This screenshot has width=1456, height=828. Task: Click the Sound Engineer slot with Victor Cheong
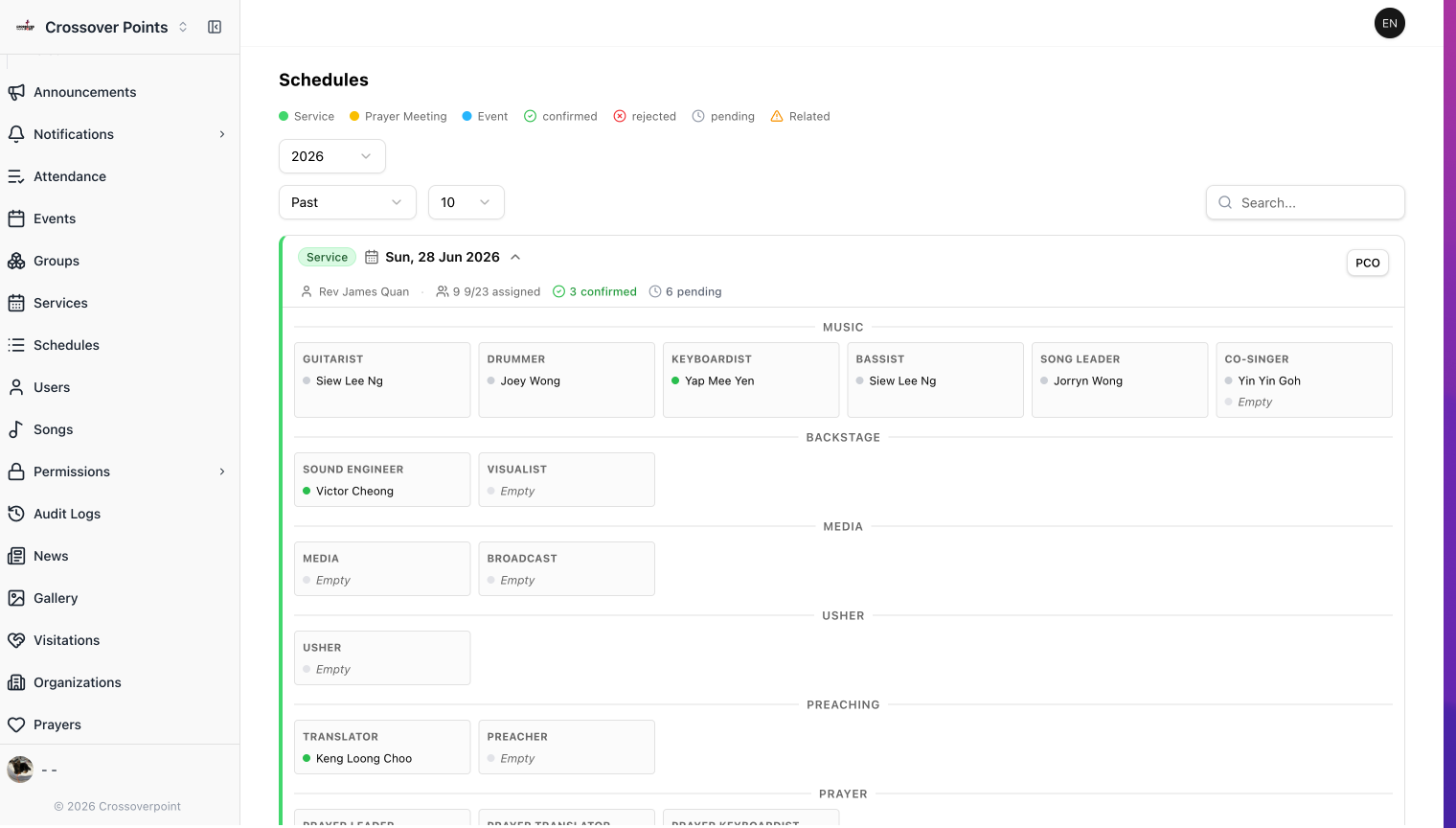pos(382,479)
